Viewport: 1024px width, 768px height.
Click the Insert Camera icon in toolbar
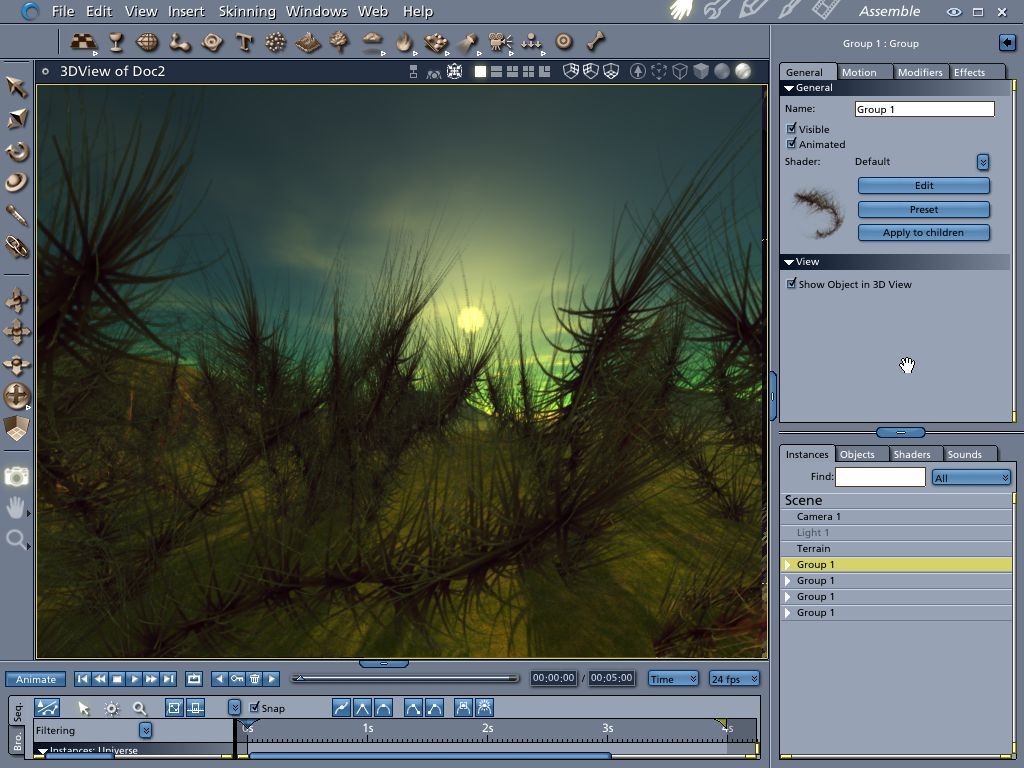[x=500, y=42]
